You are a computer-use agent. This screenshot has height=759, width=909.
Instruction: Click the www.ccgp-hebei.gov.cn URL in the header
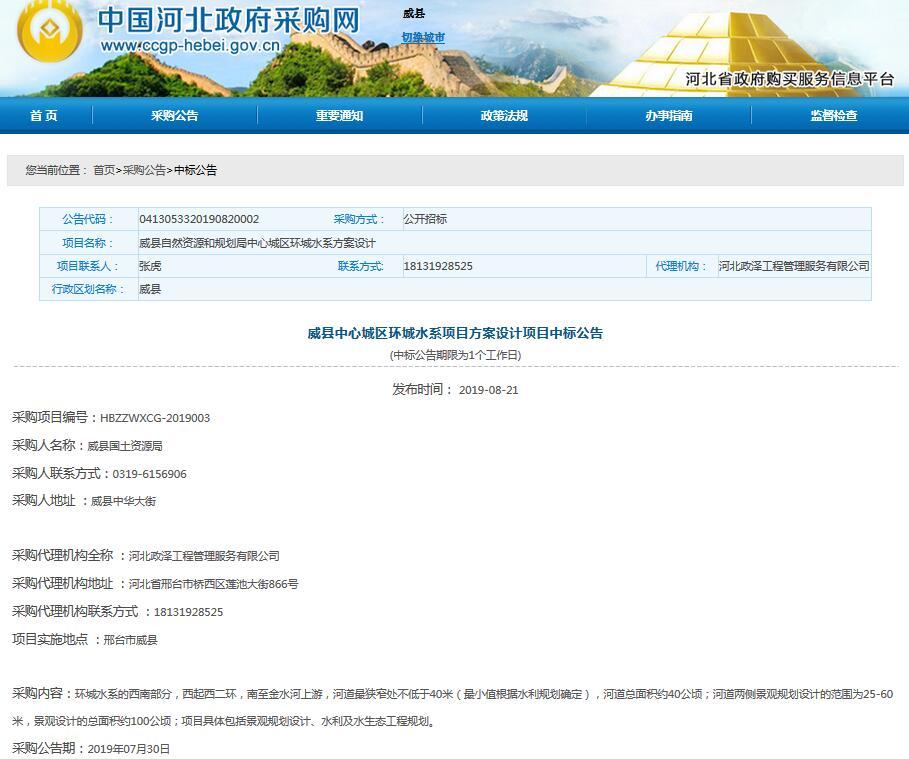point(190,46)
